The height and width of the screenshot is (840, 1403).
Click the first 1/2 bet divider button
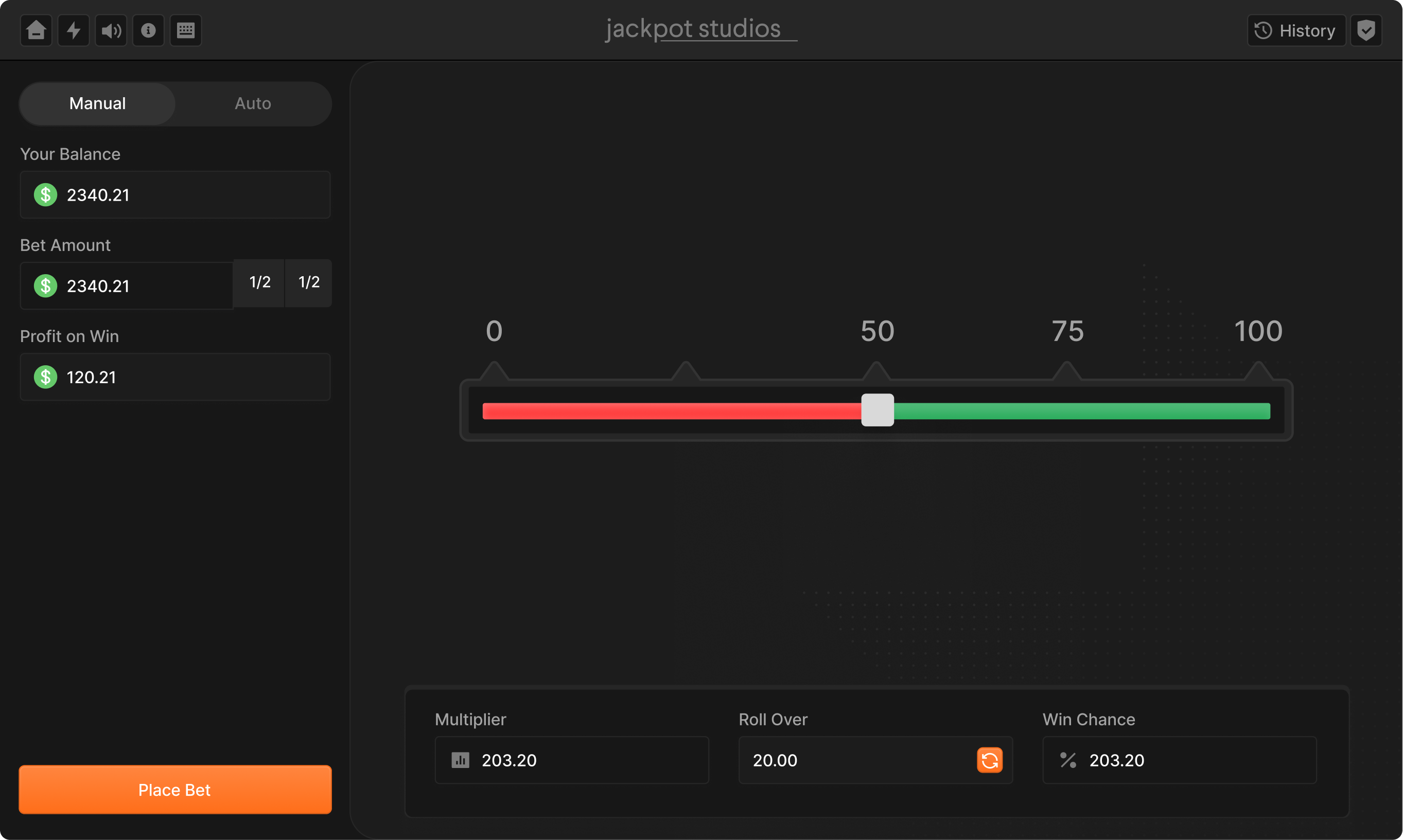coord(259,282)
